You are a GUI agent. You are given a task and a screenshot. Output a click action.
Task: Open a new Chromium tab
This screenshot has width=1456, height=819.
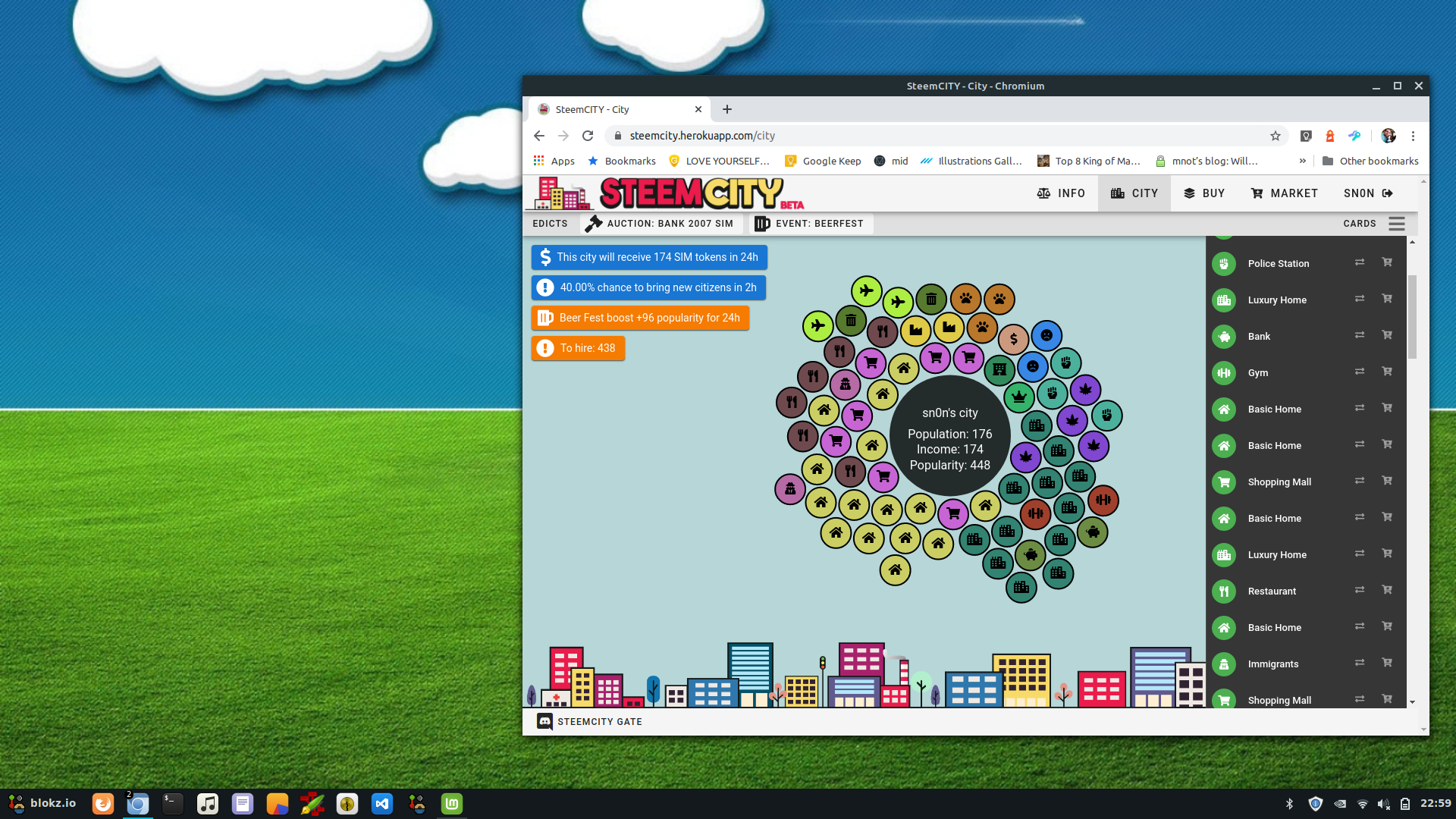click(x=726, y=109)
